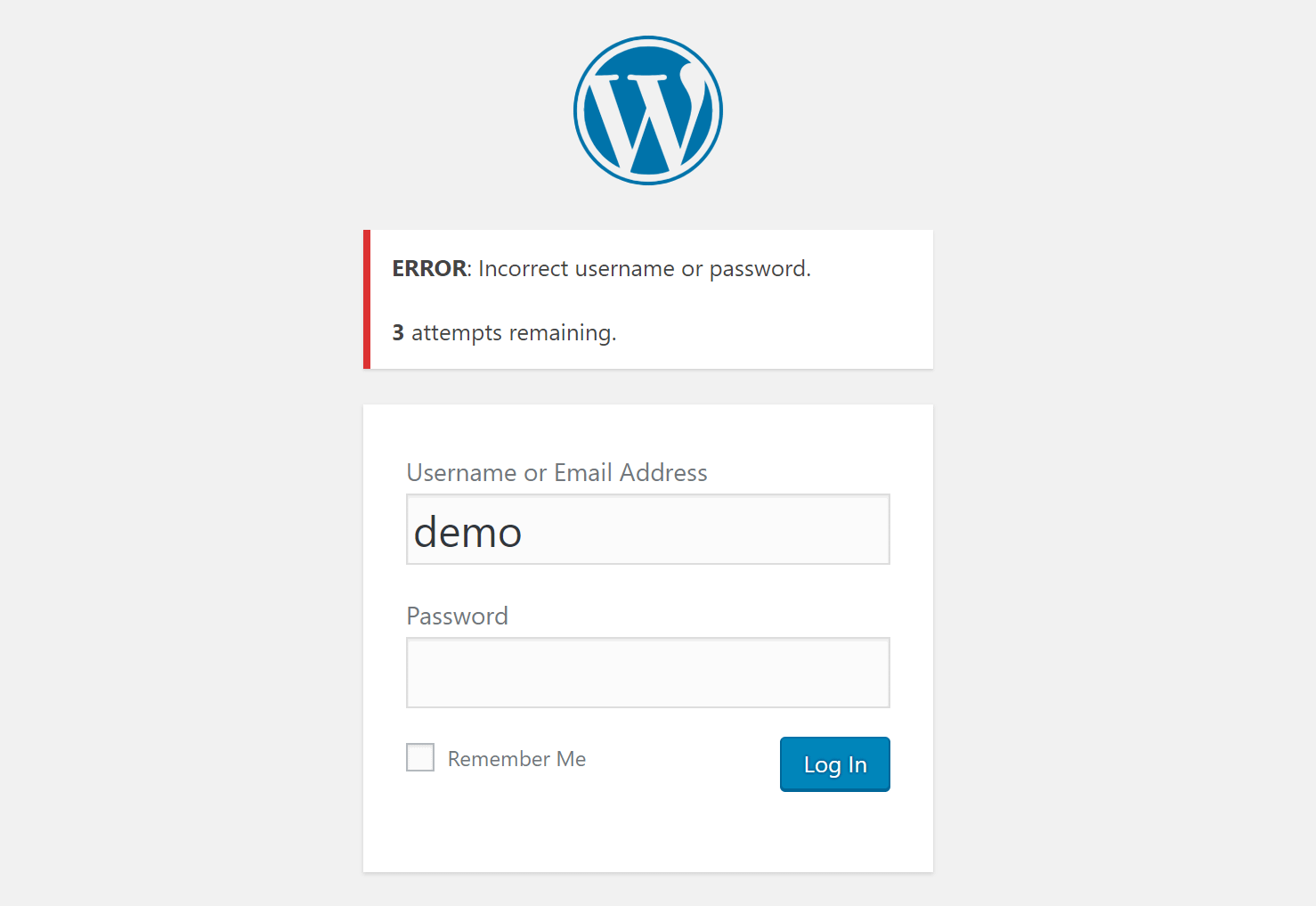Click the Remember Me label text
This screenshot has height=906, width=1316.
tap(516, 758)
